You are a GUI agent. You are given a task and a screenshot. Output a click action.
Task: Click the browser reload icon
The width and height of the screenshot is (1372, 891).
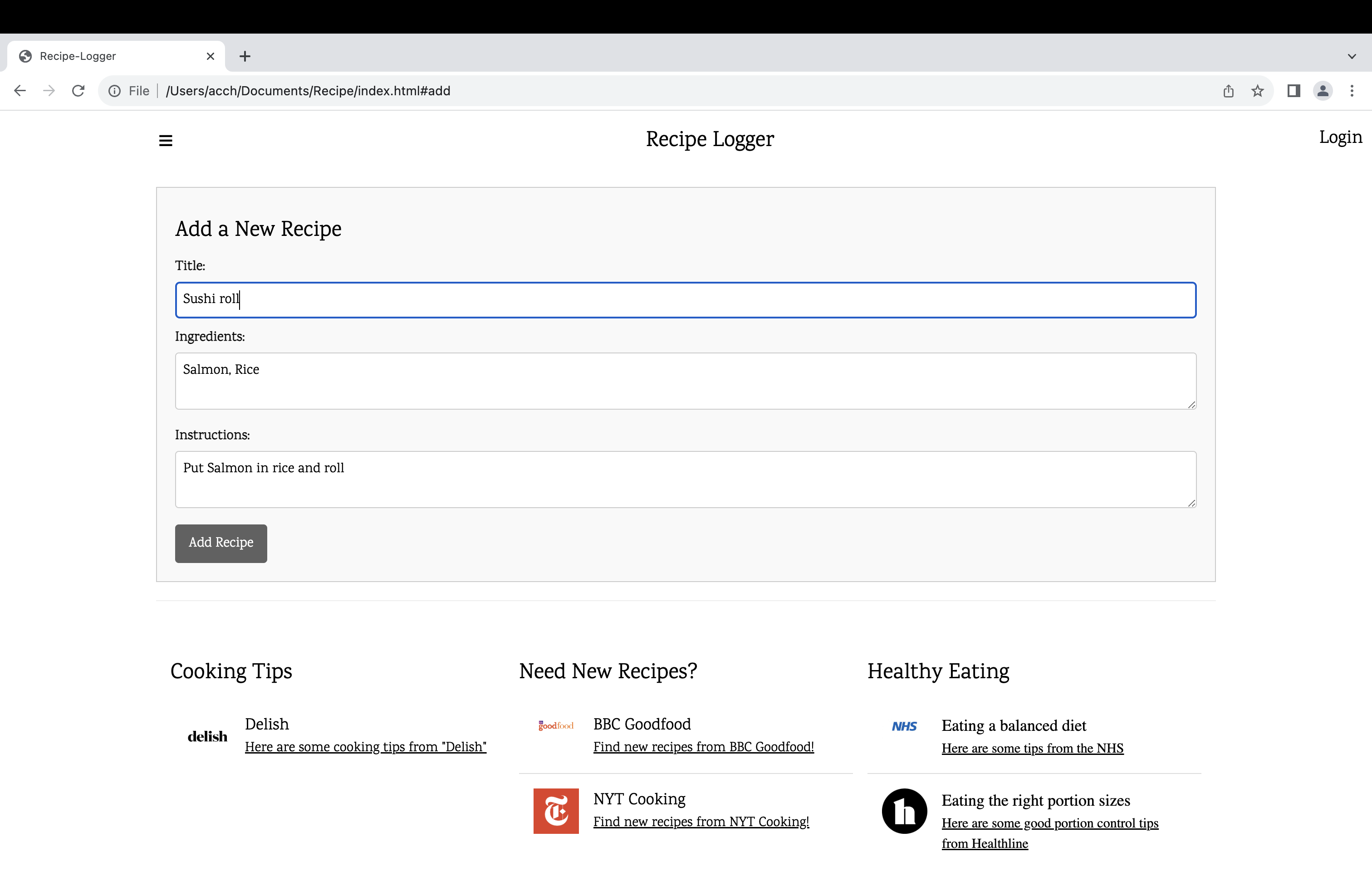pyautogui.click(x=78, y=91)
